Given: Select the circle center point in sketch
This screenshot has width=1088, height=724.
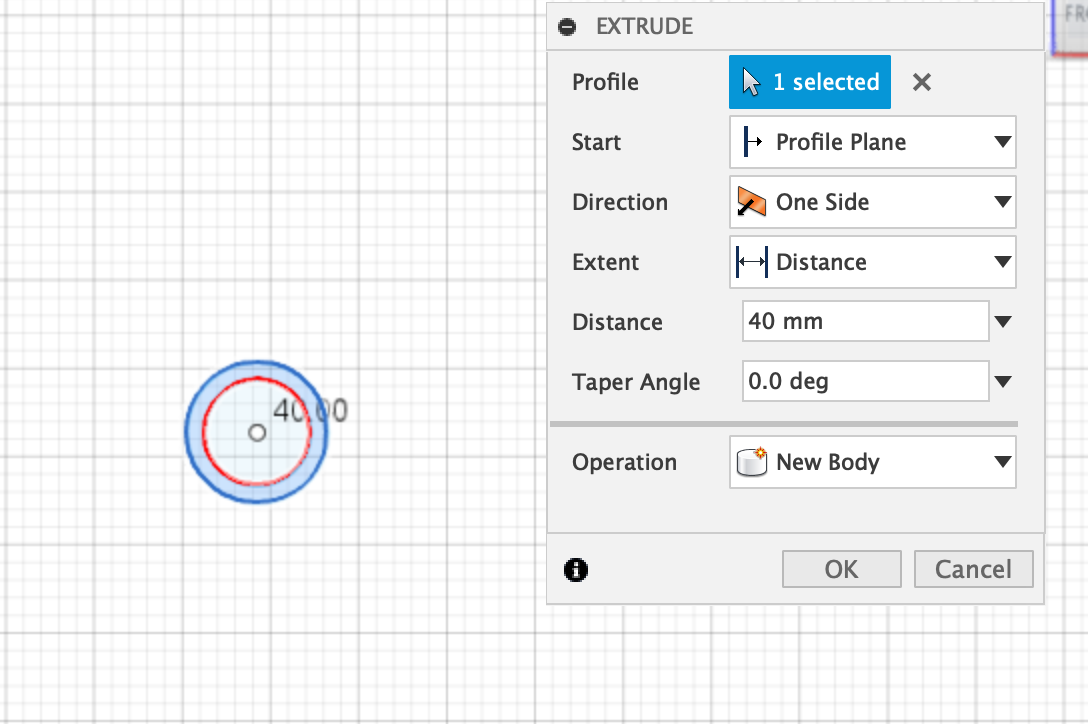Looking at the screenshot, I should (x=257, y=433).
